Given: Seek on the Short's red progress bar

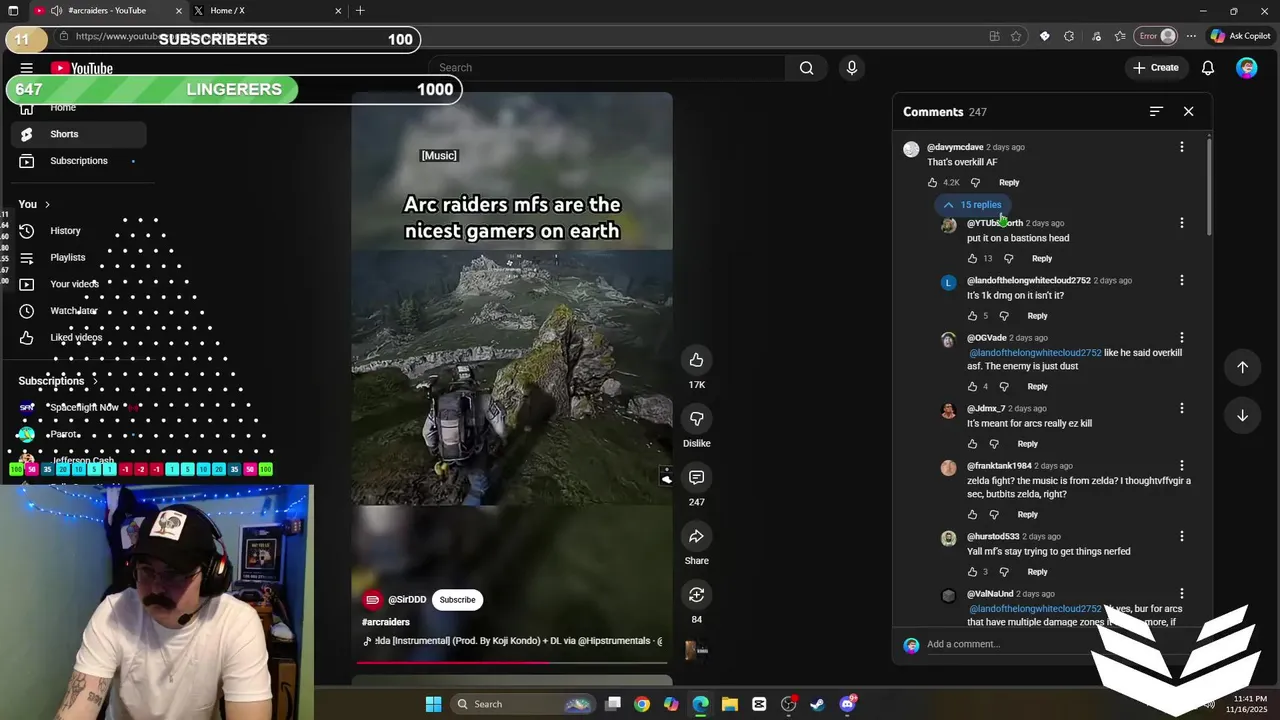Looking at the screenshot, I should tap(512, 662).
